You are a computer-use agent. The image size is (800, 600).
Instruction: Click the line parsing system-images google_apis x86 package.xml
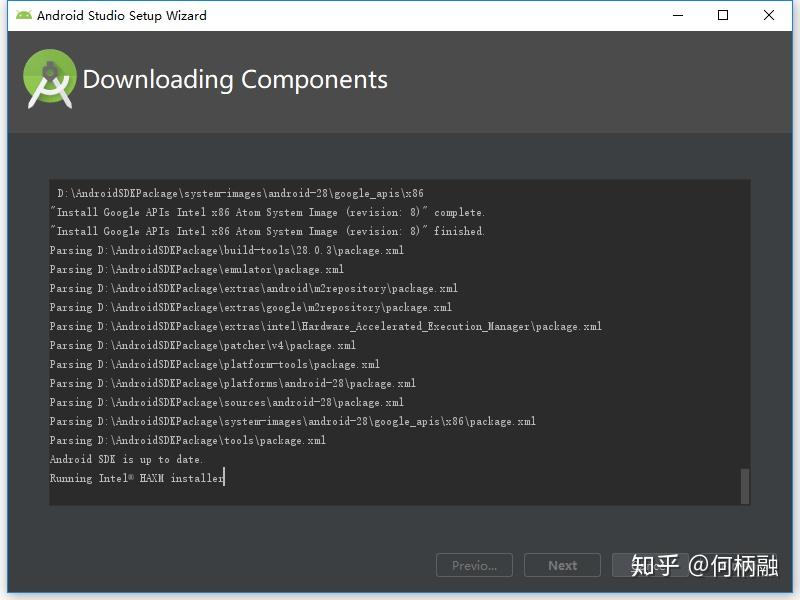[x=292, y=421]
